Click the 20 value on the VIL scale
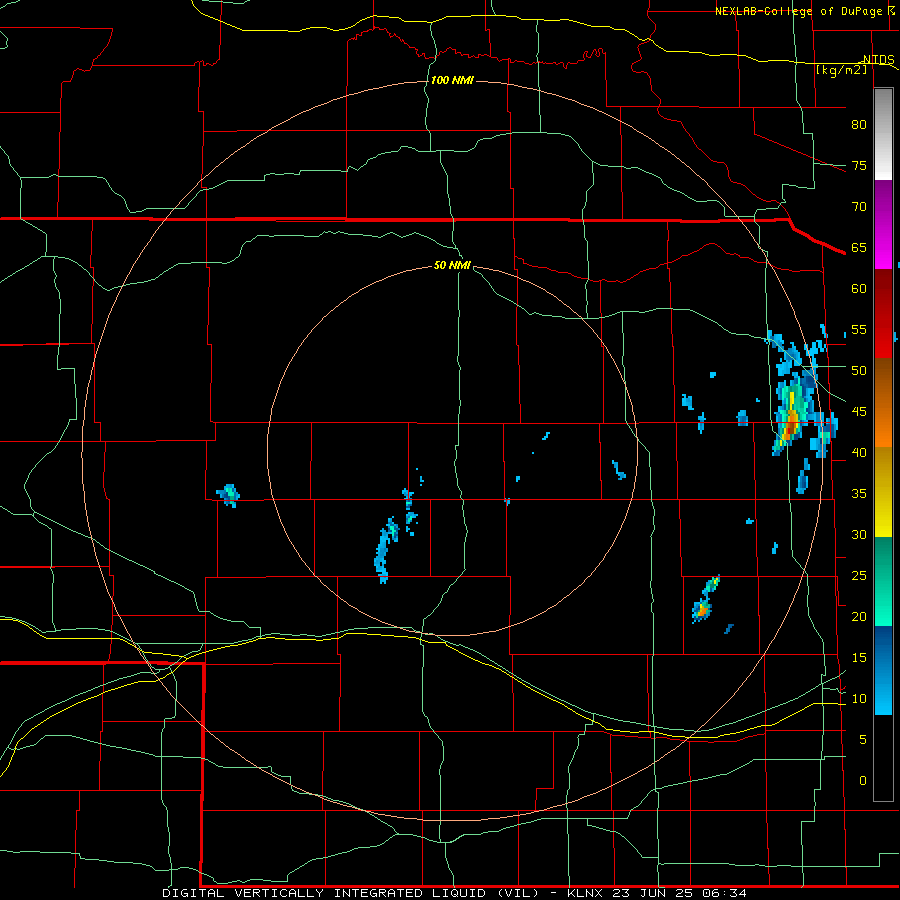 859,616
